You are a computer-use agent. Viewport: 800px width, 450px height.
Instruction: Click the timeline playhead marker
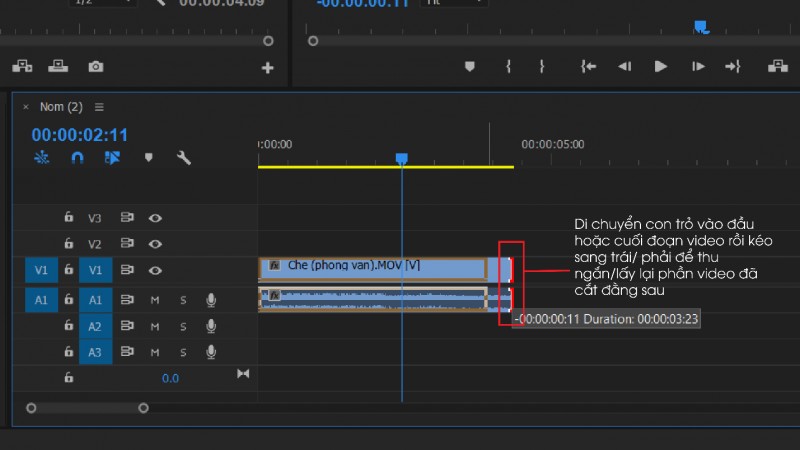click(x=402, y=159)
